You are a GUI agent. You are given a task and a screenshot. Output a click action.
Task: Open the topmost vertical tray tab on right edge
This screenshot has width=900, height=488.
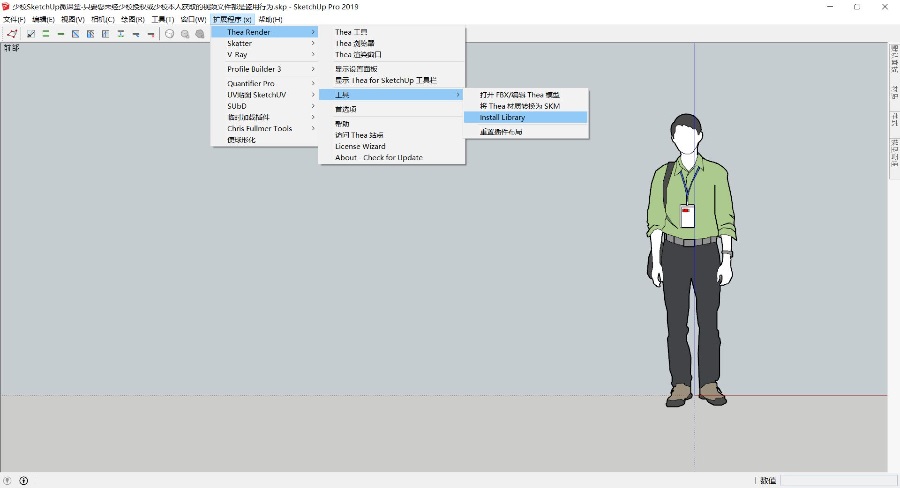[x=894, y=59]
